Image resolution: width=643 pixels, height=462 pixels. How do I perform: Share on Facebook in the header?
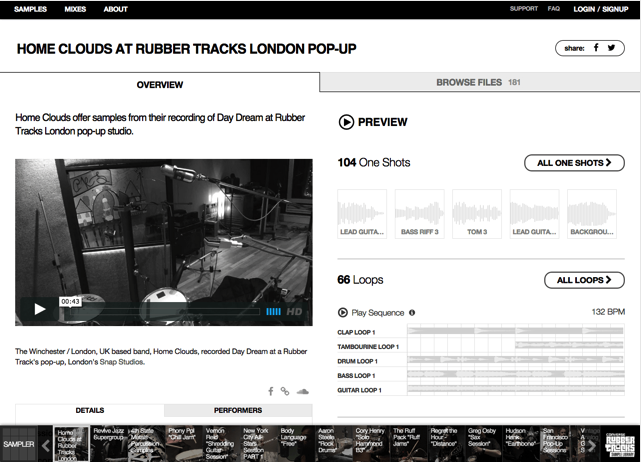point(596,47)
